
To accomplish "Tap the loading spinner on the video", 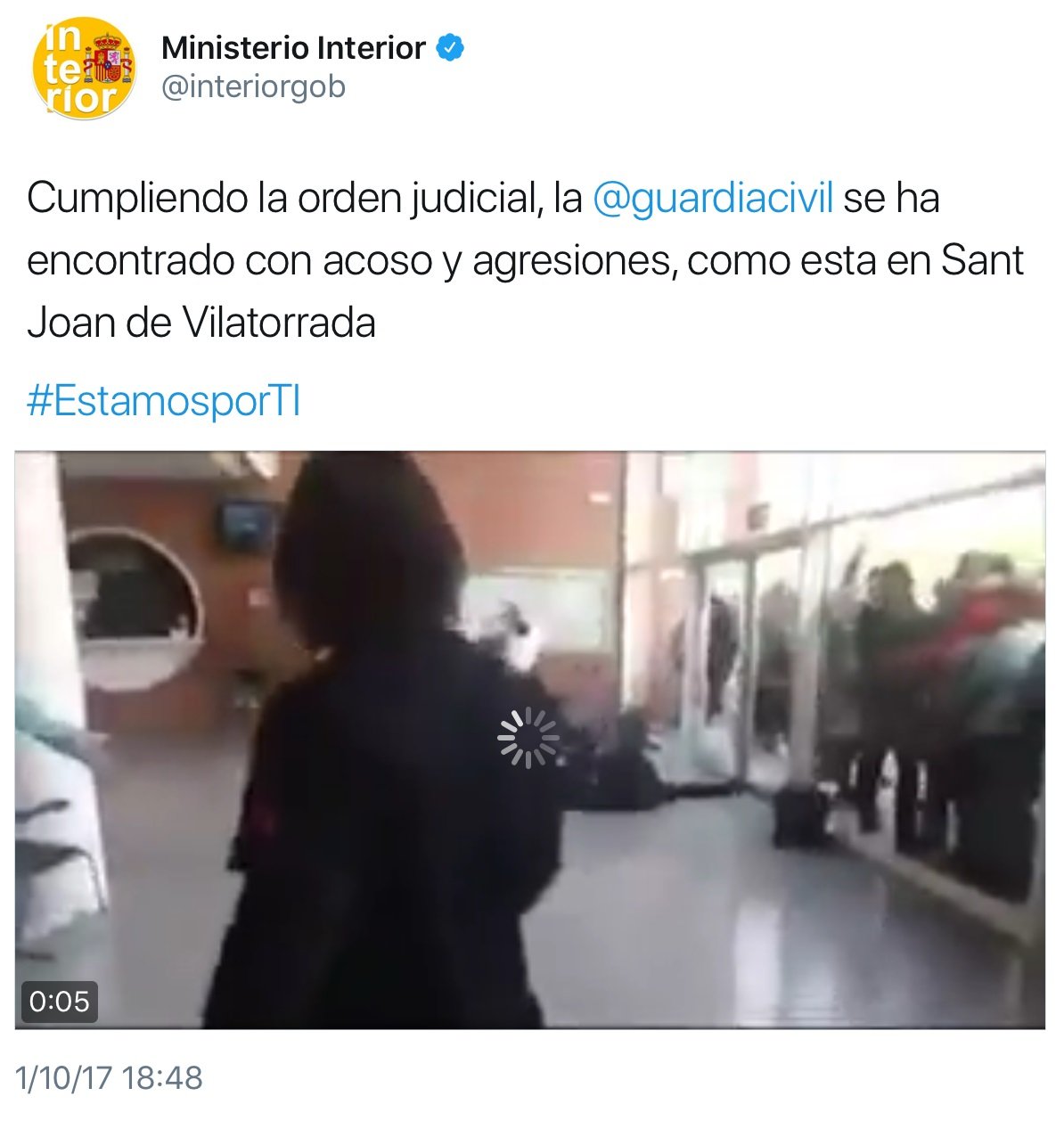I will click(528, 737).
